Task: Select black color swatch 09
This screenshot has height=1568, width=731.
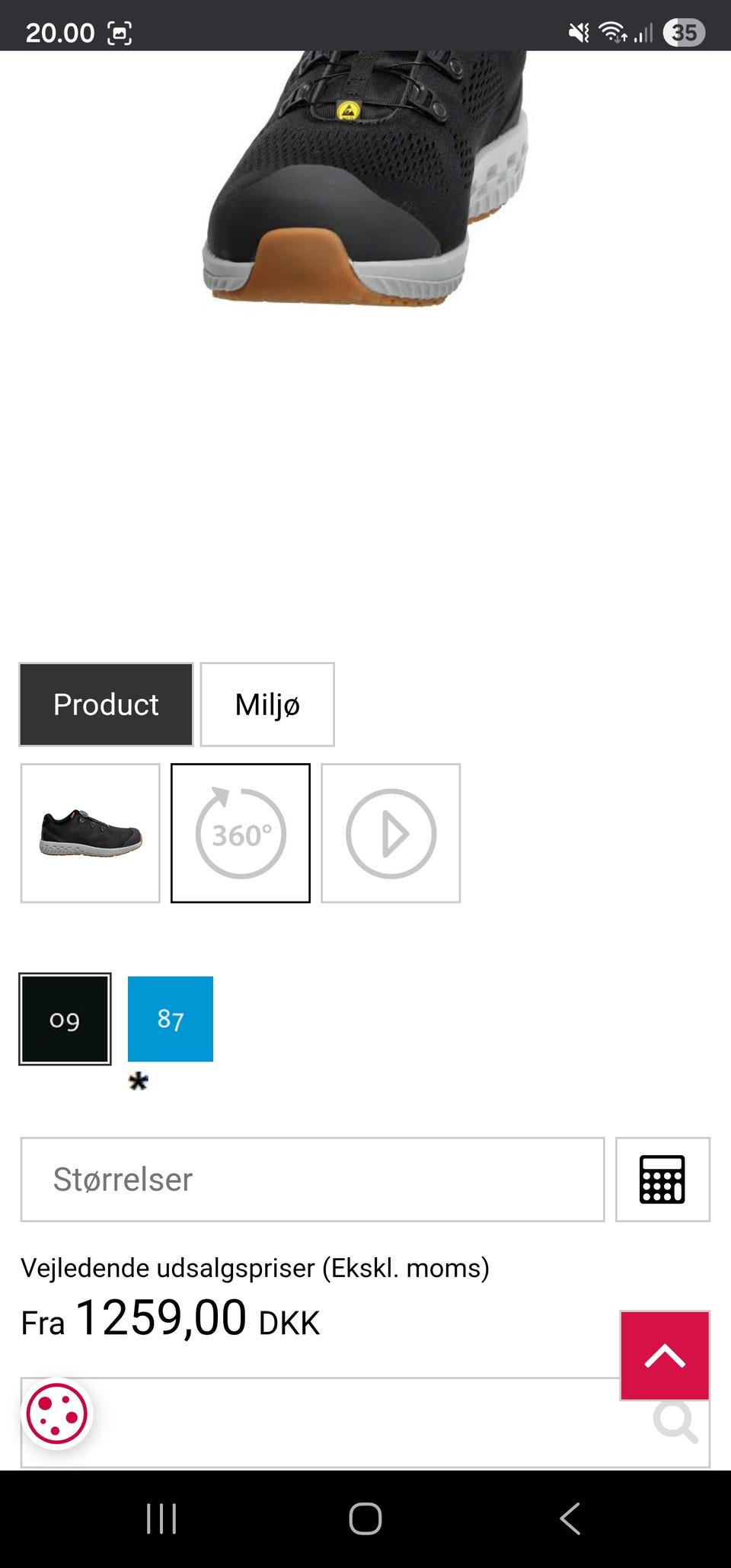Action: [65, 1019]
